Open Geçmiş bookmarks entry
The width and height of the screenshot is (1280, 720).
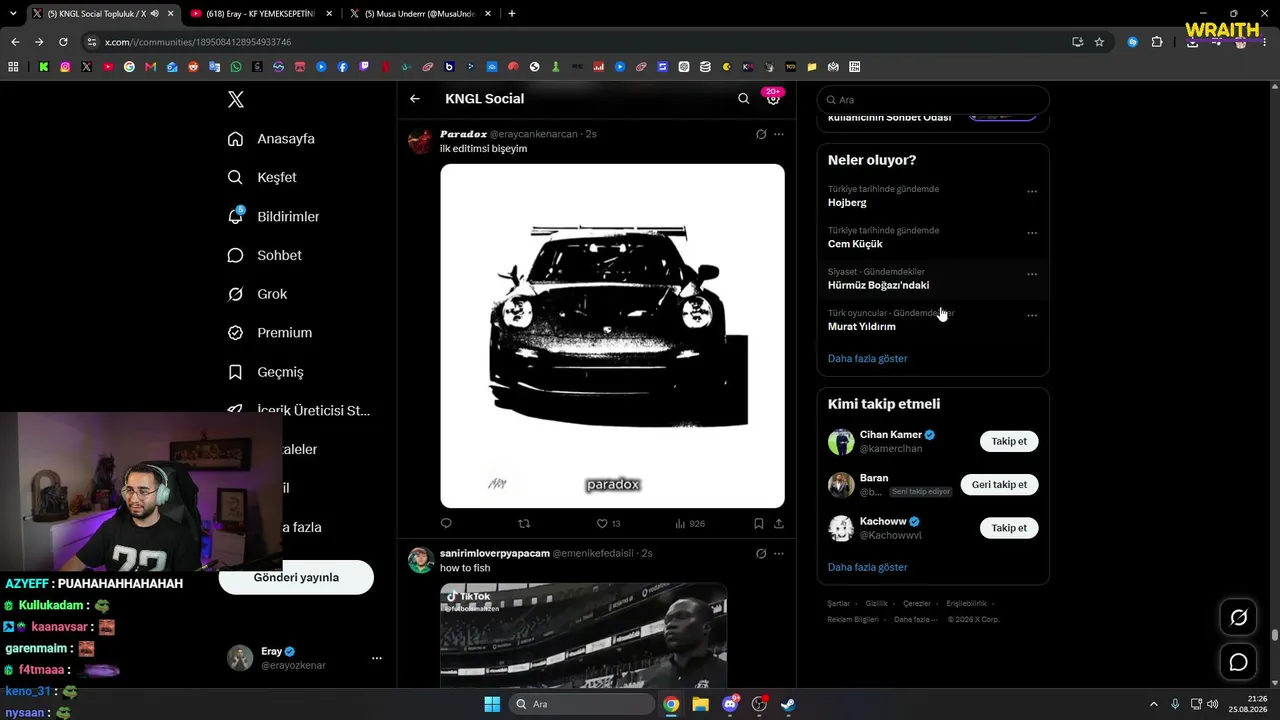265,372
